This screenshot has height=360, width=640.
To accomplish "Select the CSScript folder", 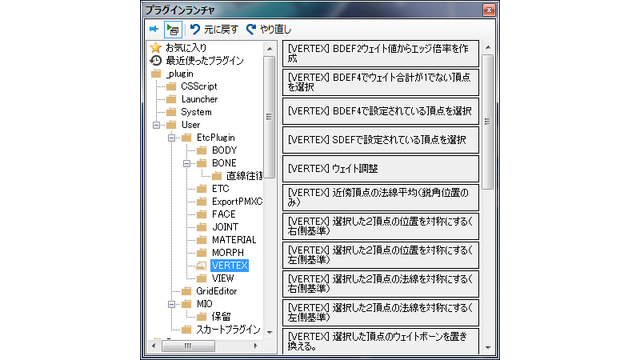I will point(199,87).
